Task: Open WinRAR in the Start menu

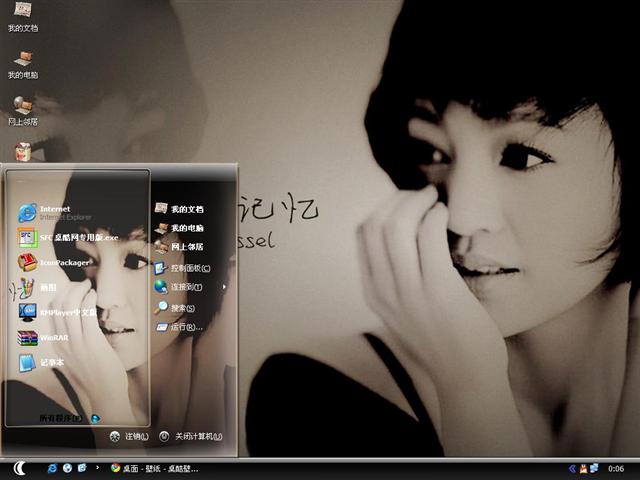Action: coord(43,338)
